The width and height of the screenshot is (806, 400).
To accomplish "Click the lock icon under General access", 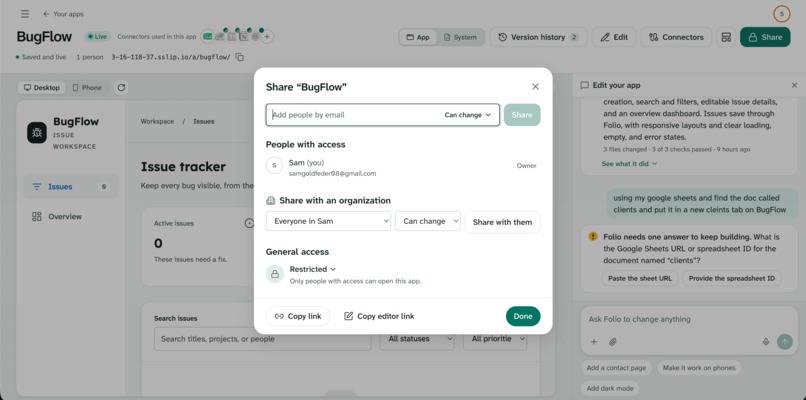I will [x=274, y=274].
